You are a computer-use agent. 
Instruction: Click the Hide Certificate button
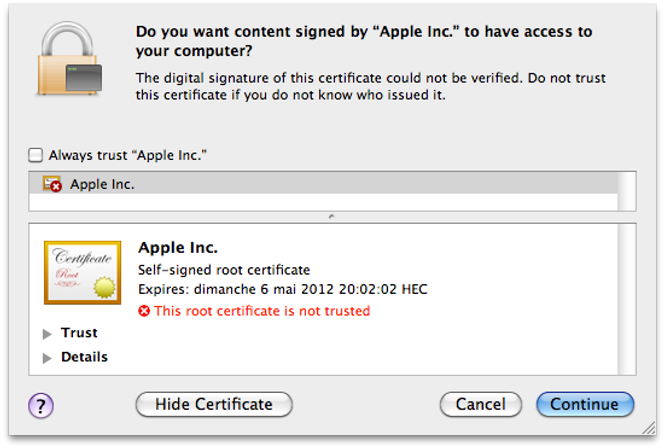[214, 404]
